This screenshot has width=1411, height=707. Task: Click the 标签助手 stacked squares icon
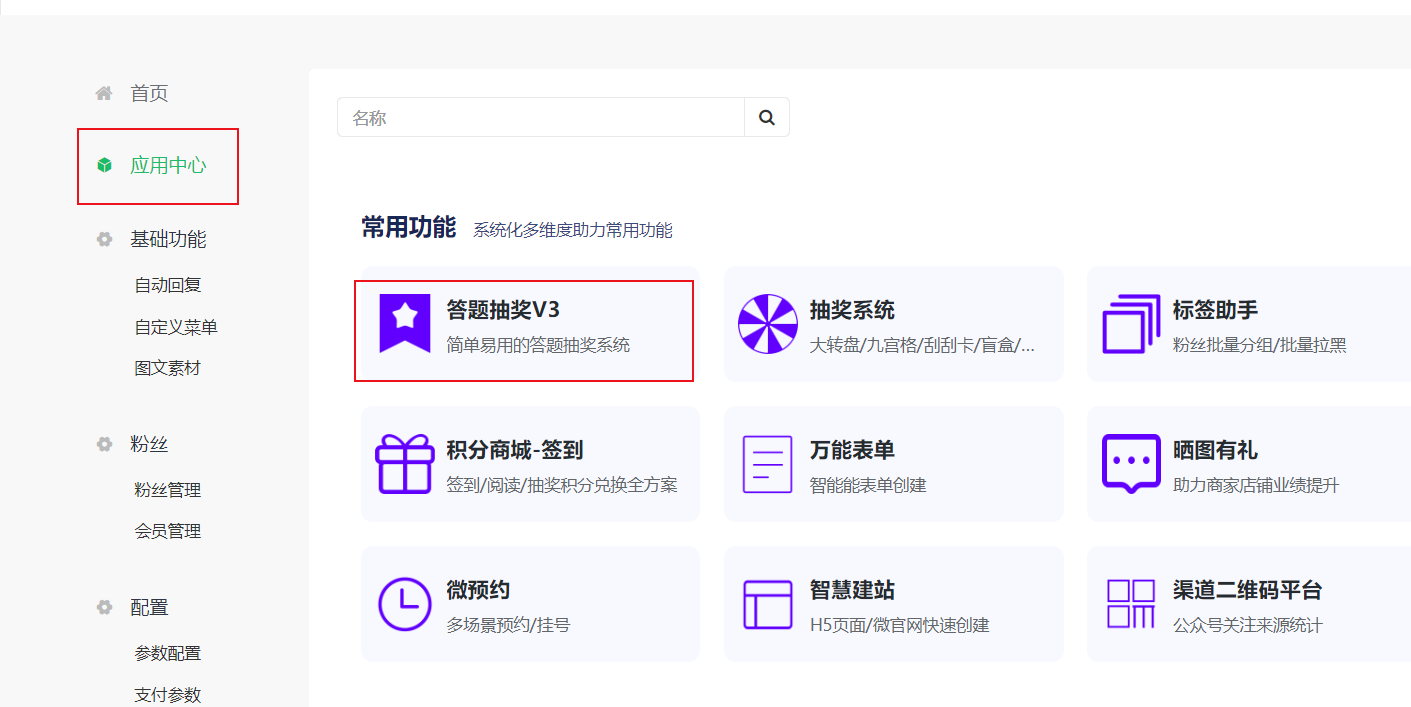click(x=1131, y=323)
